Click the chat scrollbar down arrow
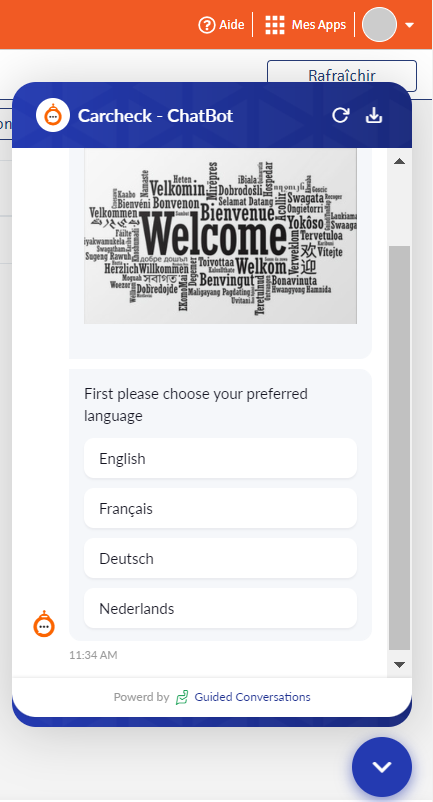This screenshot has width=433, height=802. pyautogui.click(x=400, y=664)
